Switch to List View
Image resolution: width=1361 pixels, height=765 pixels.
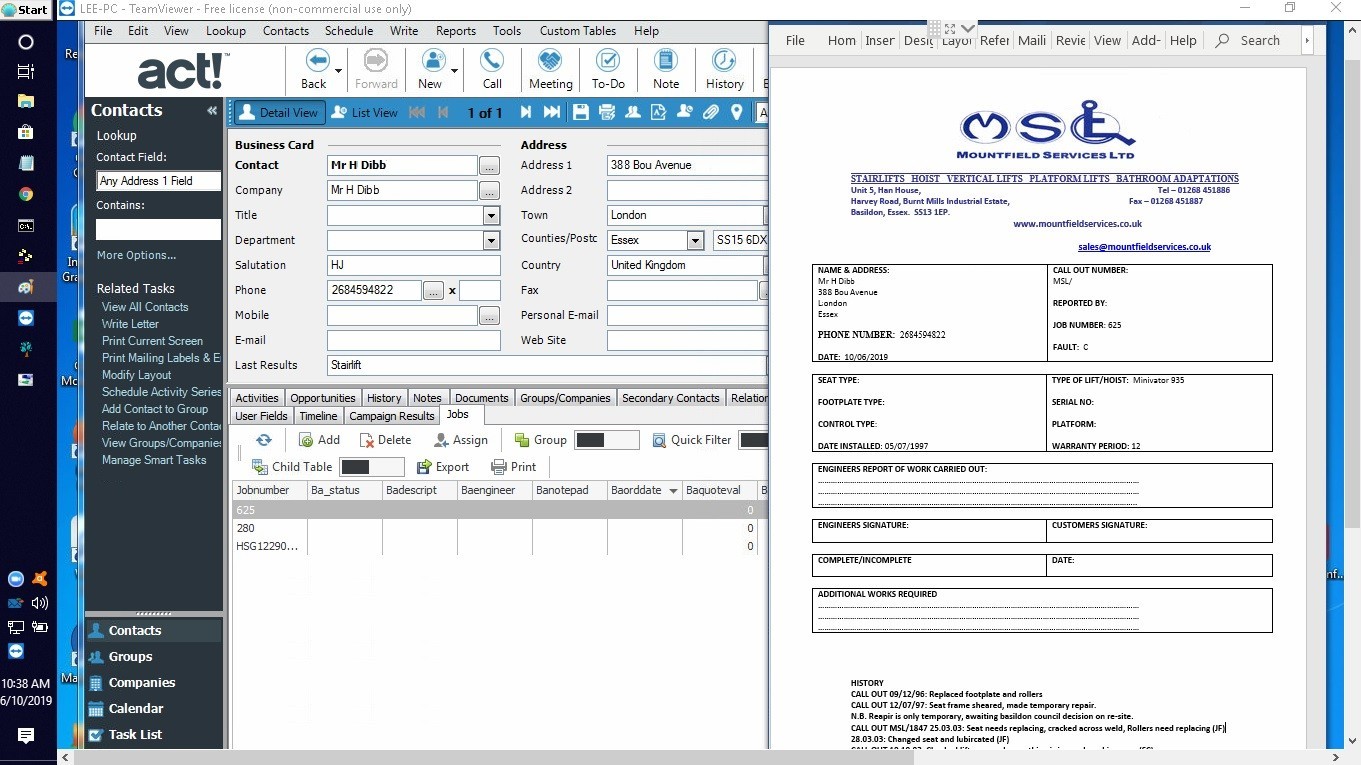[364, 113]
